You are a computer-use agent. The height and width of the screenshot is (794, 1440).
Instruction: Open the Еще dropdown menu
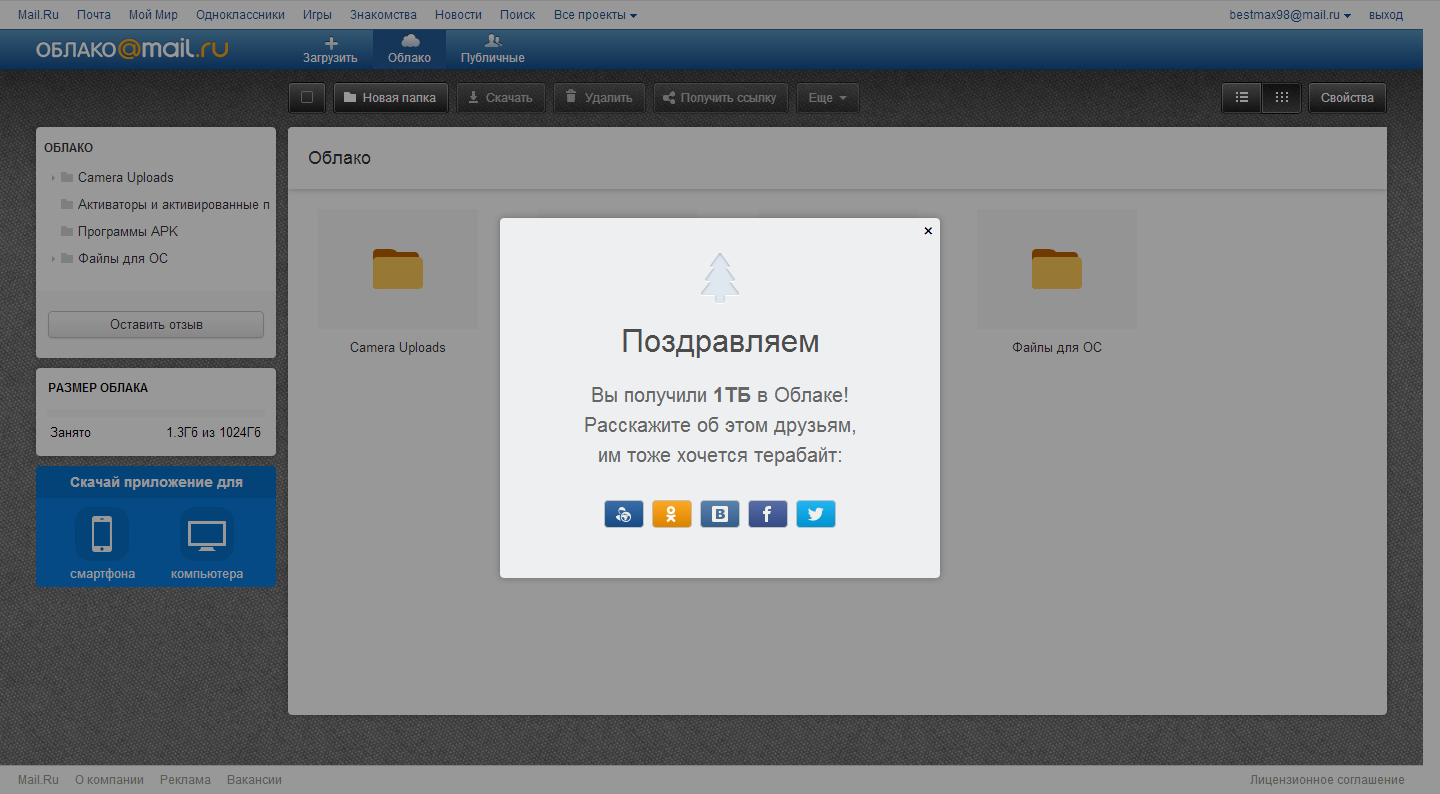point(828,98)
